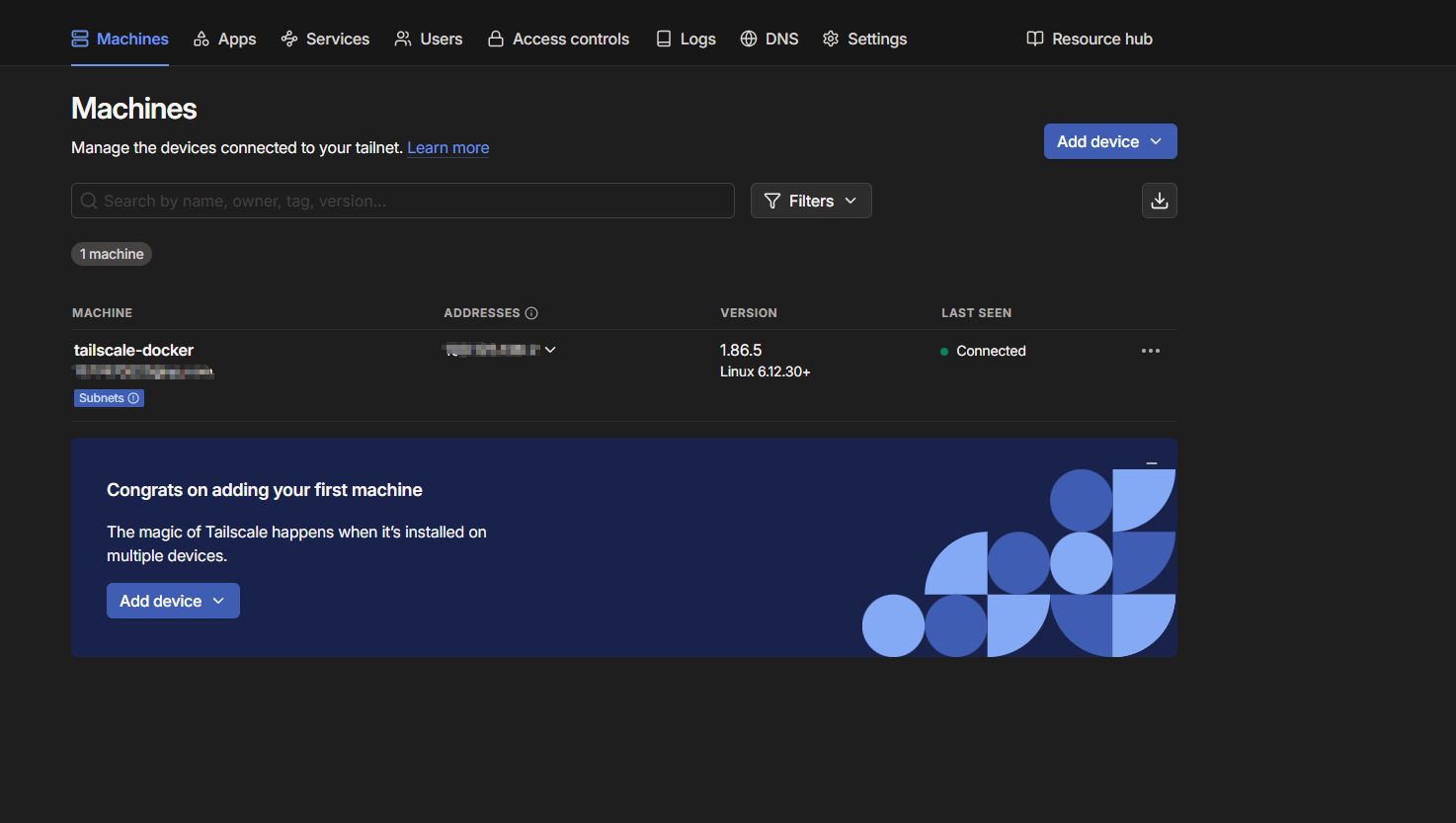Open the three-dots menu for tailscale-docker
Screen dimensions: 1456x823
pos(1150,351)
